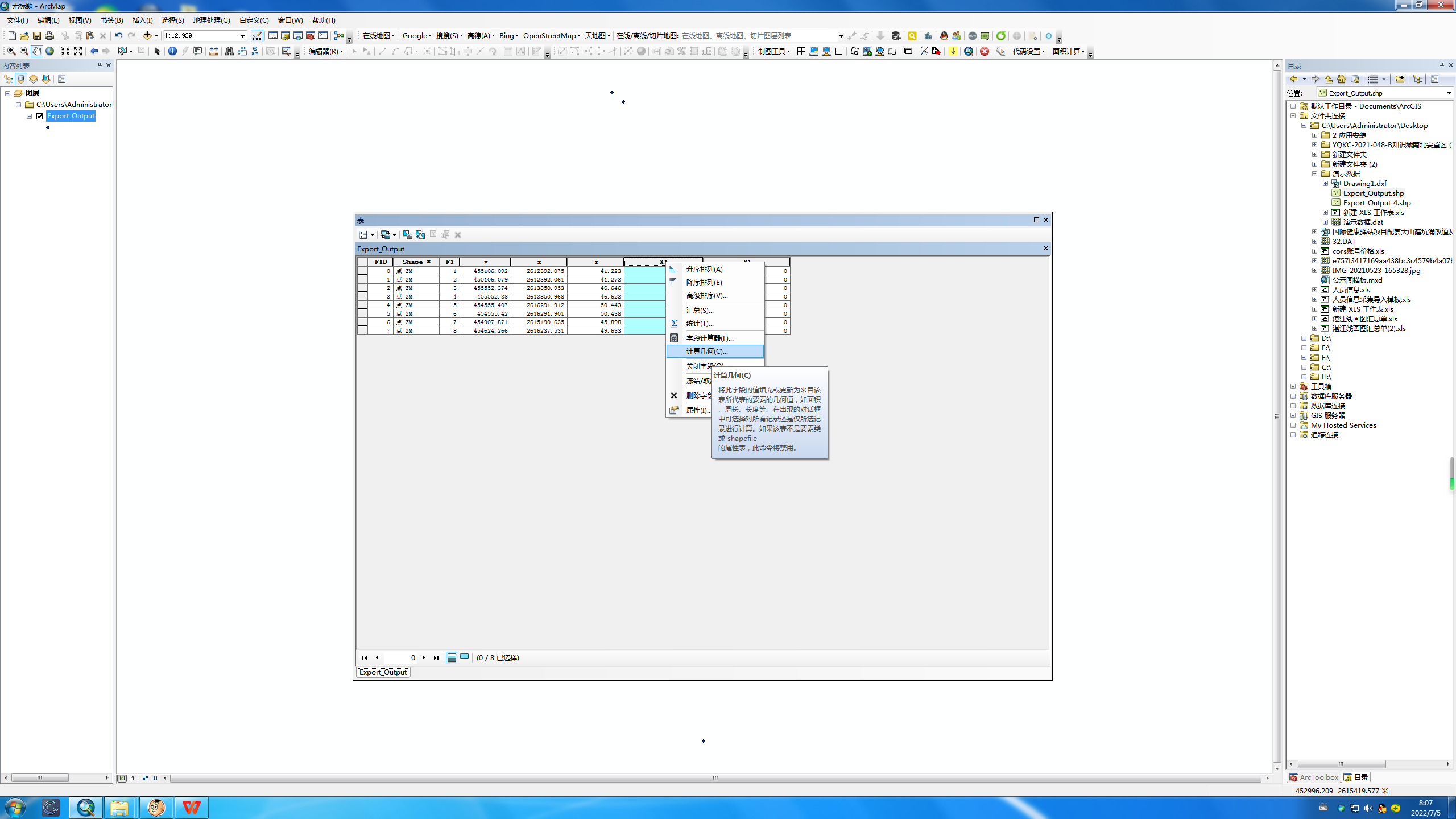This screenshot has height=819, width=1456.
Task: Click Select By Attributes in table toolbar
Action: [407, 234]
